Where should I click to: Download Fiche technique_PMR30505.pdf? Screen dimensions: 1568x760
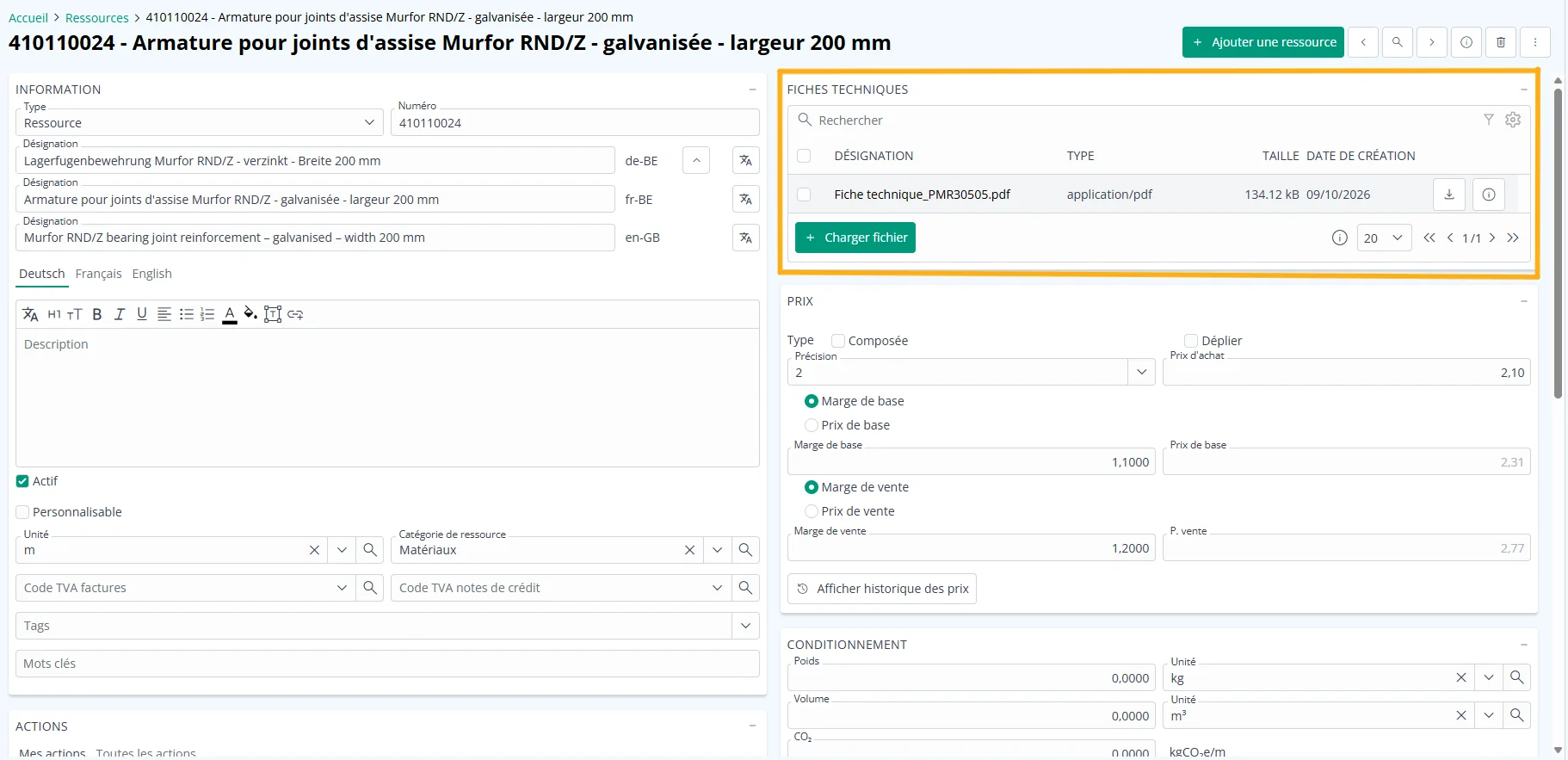coord(1449,195)
